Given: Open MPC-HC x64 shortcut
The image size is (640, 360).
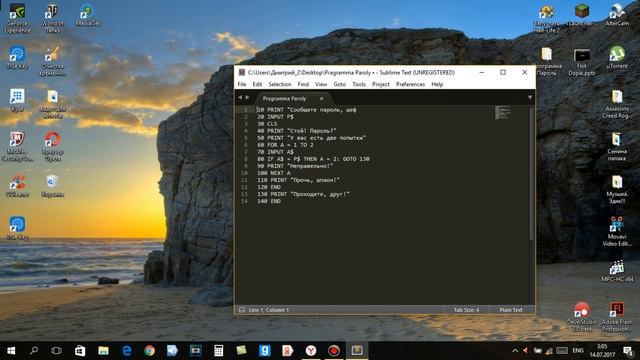Looking at the screenshot, I should 617,271.
